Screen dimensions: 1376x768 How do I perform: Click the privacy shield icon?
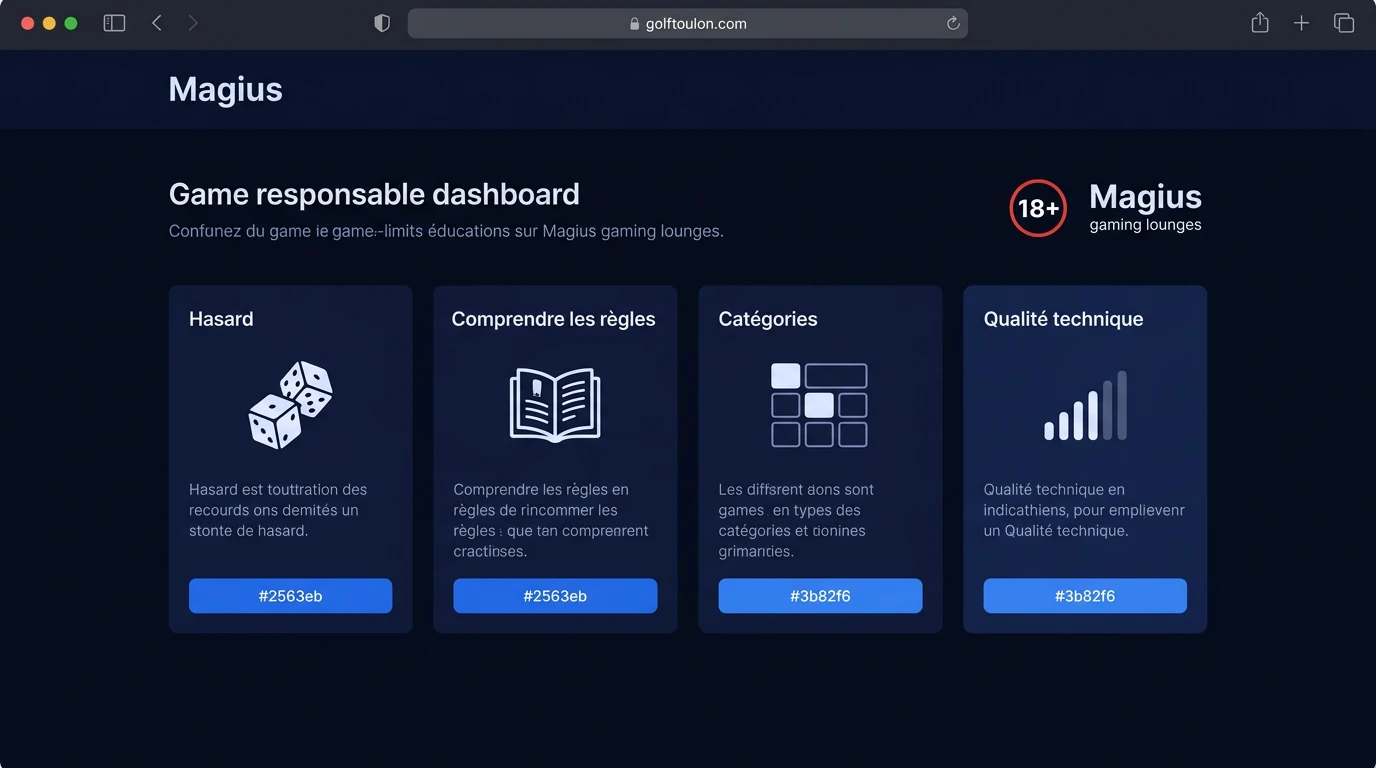click(382, 23)
